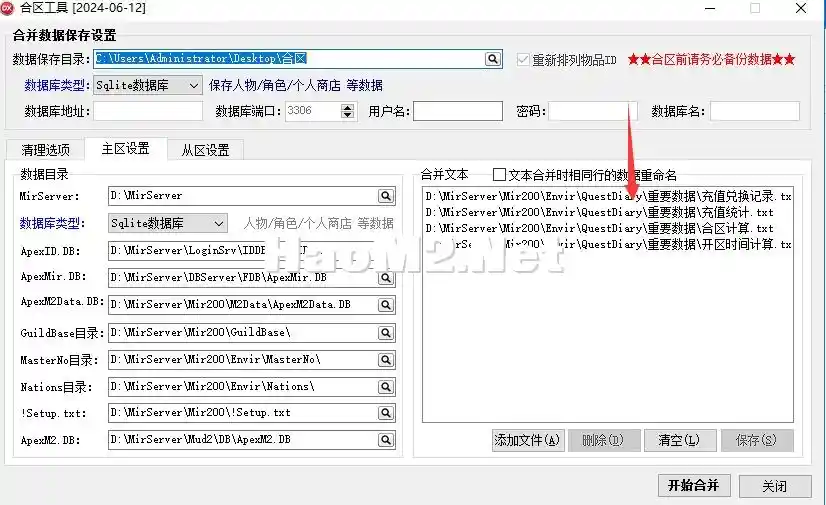Browse for the GuildBase directory
826x505 pixels.
point(386,333)
